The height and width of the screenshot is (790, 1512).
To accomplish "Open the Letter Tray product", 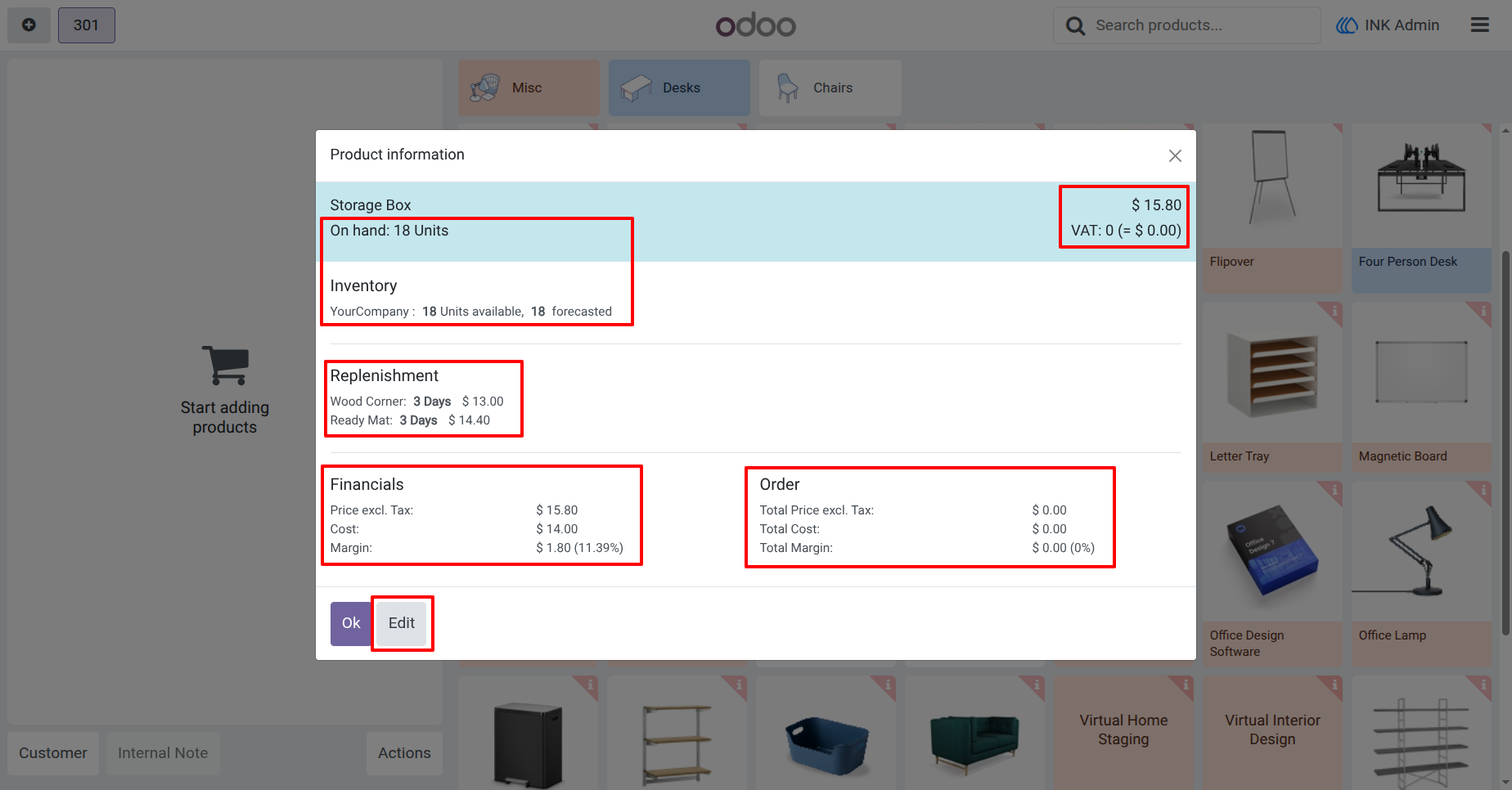I will click(1272, 387).
